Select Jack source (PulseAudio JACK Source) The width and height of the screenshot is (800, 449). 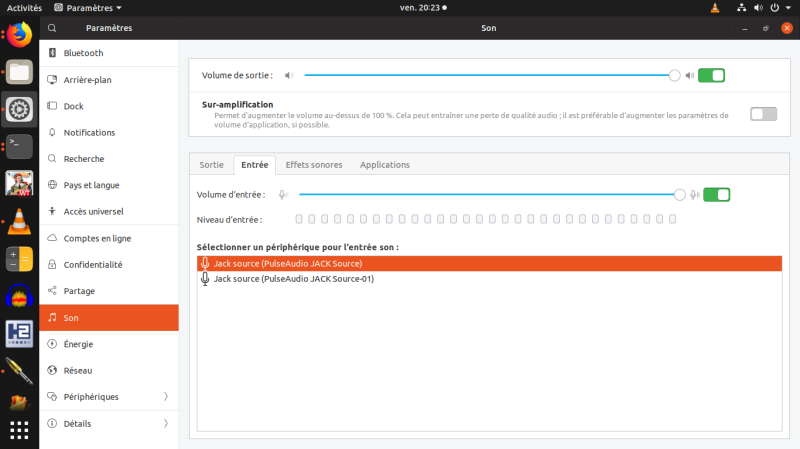489,263
